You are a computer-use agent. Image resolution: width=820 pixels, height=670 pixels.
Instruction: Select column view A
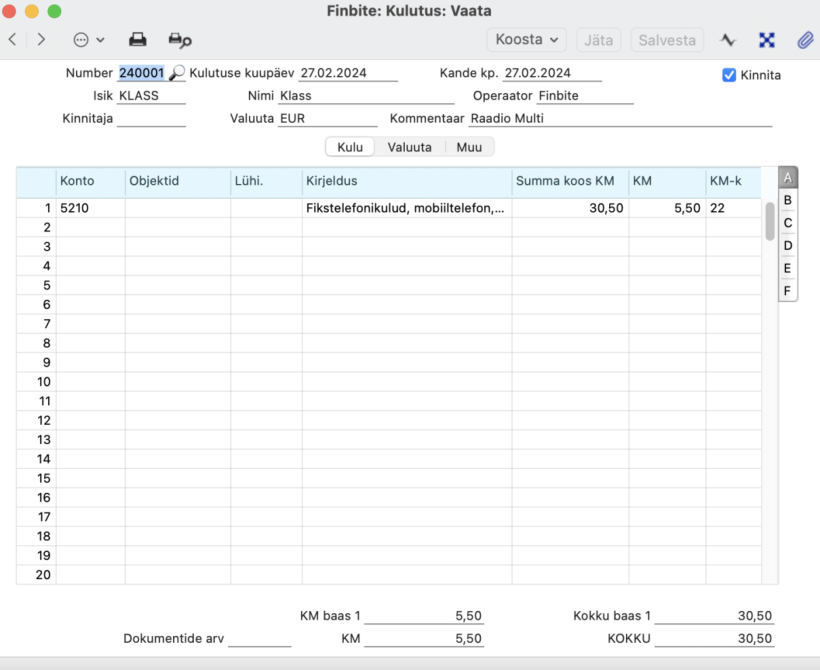pos(788,178)
